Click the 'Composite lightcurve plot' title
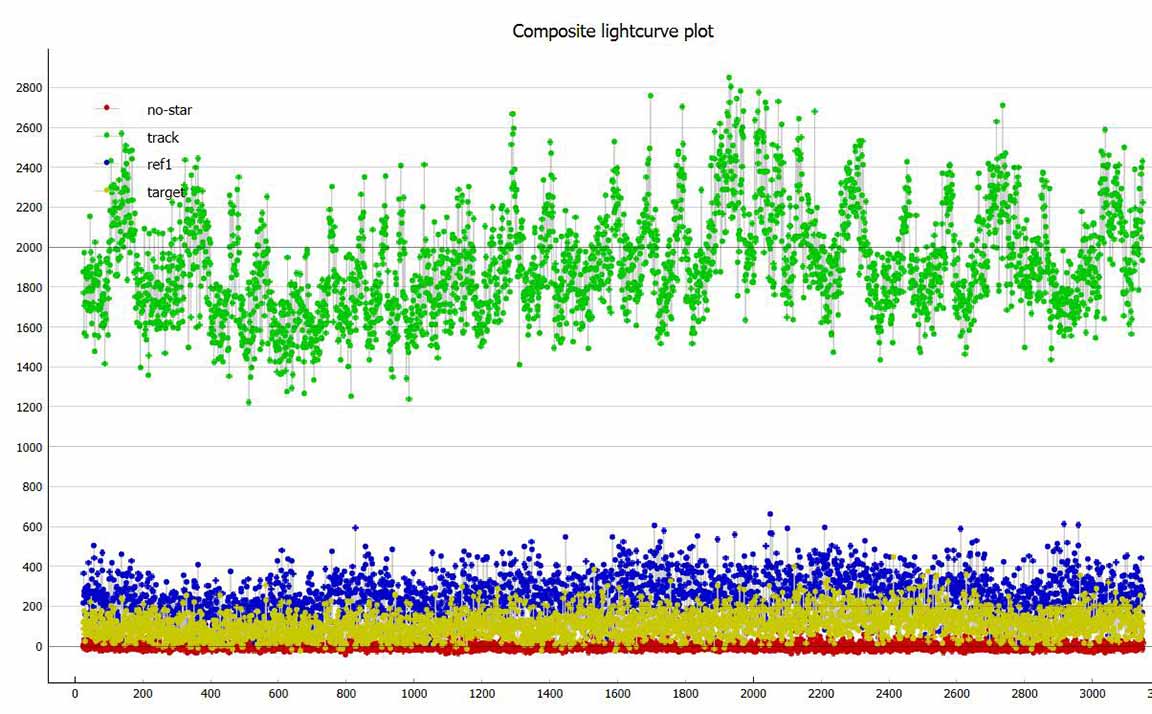1152x714 pixels. click(613, 31)
